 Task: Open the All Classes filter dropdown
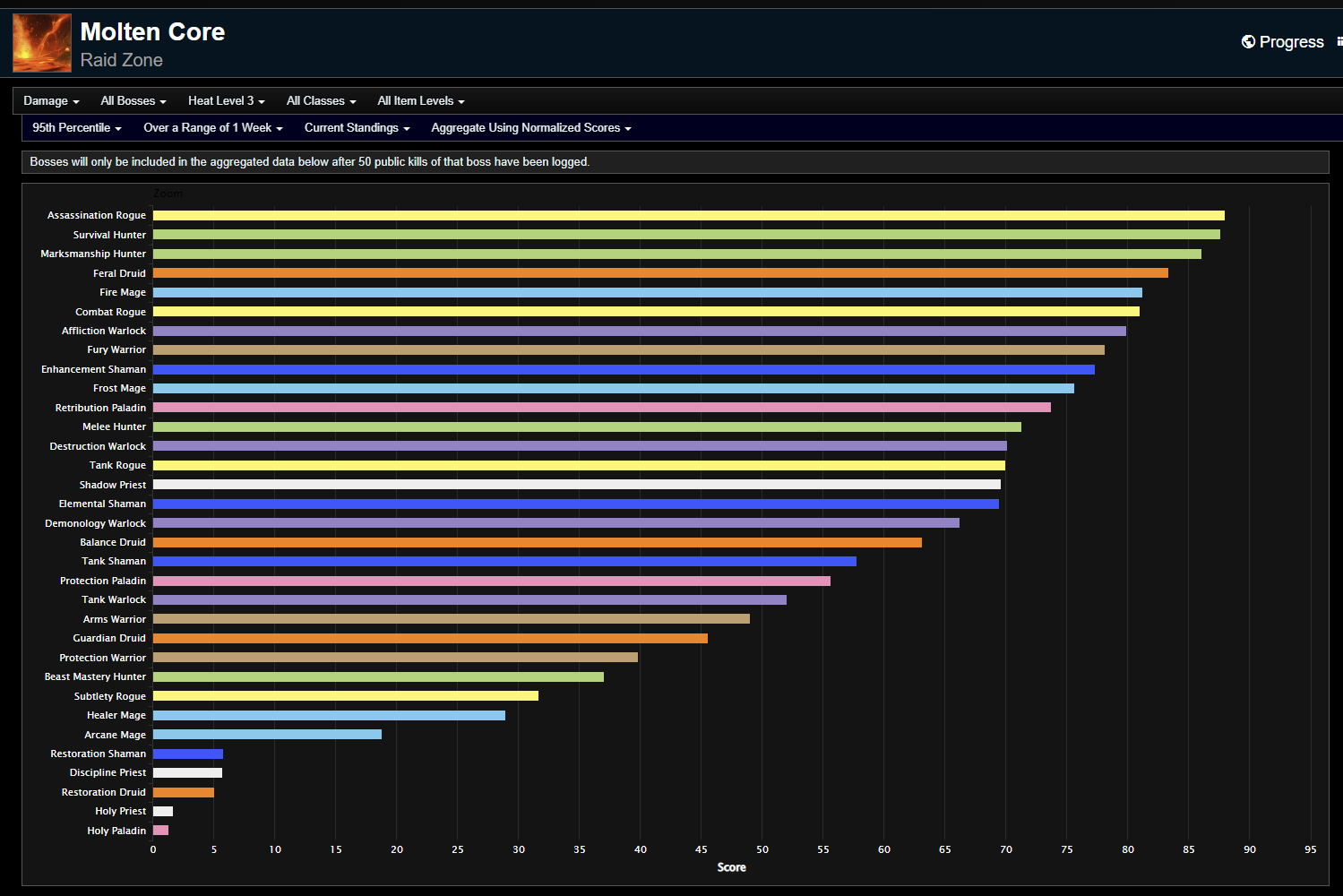click(321, 100)
